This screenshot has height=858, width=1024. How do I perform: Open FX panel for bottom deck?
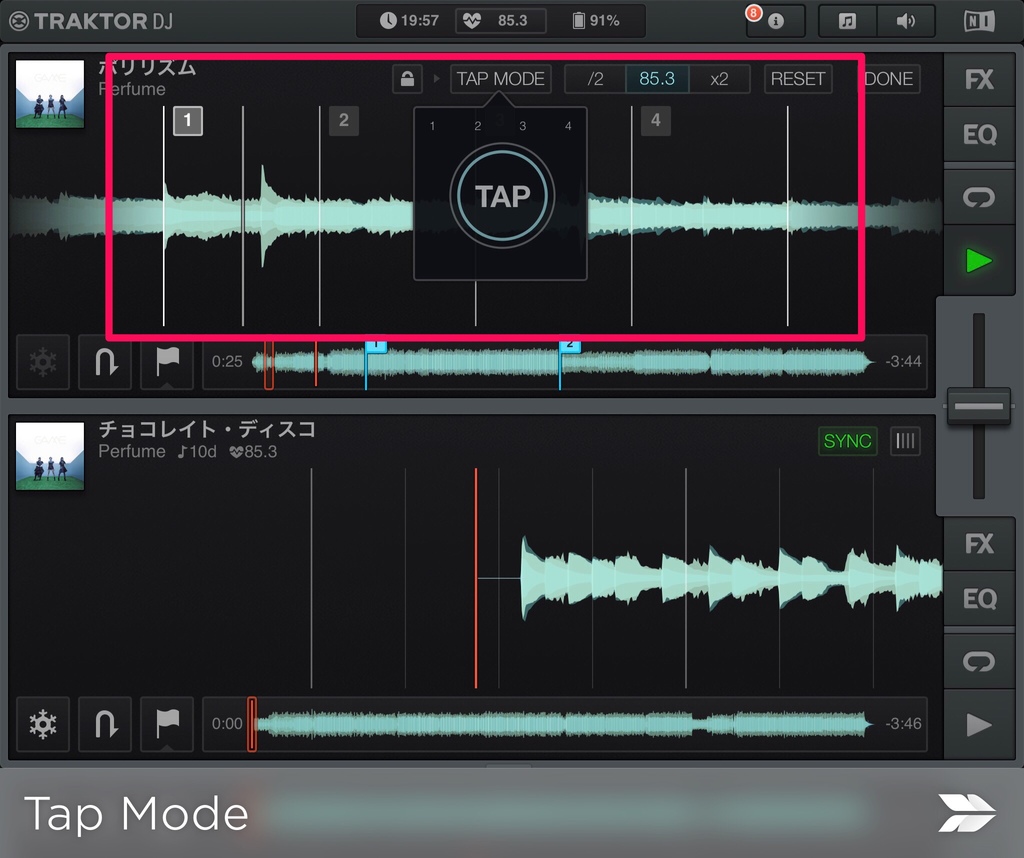pyautogui.click(x=979, y=543)
